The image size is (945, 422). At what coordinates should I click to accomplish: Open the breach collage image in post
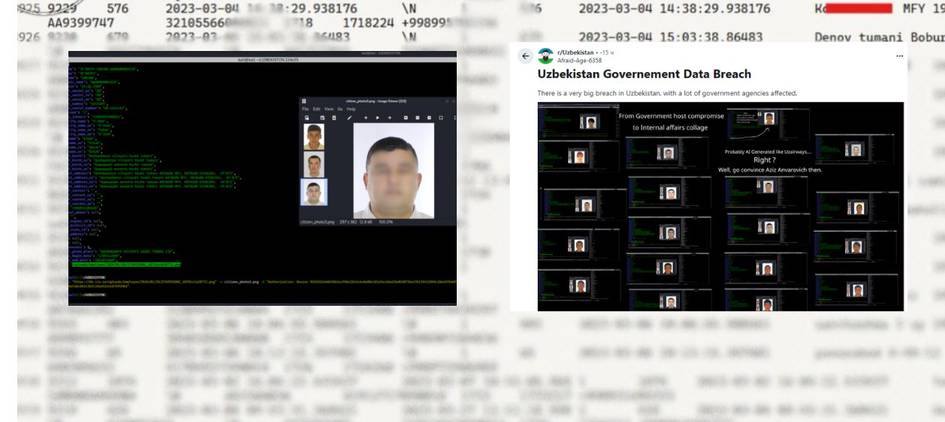[x=720, y=205]
